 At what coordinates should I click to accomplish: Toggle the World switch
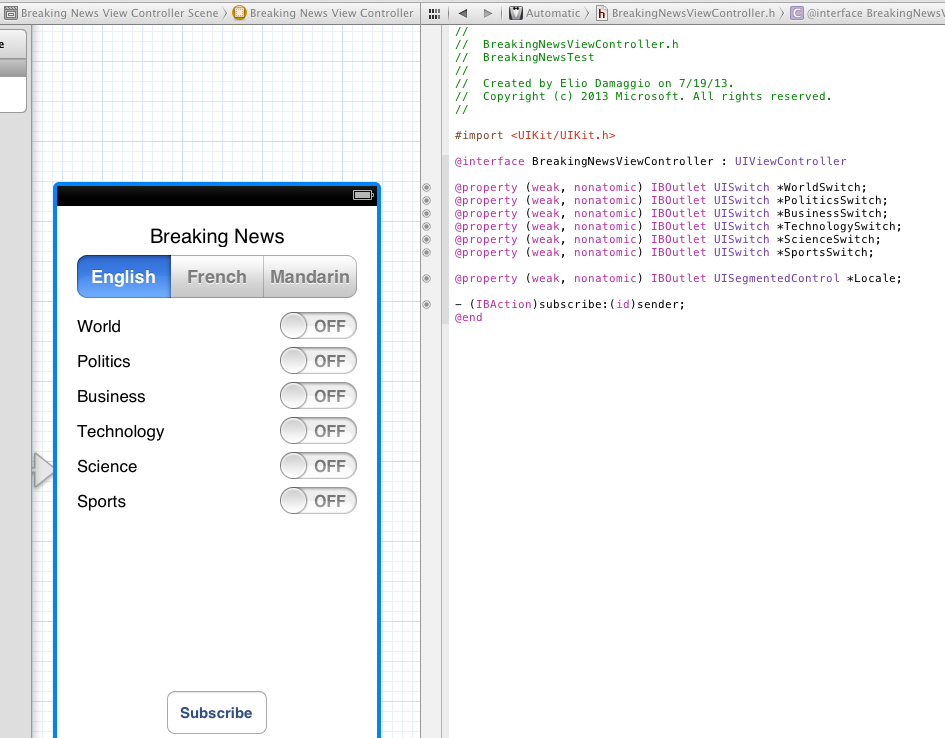318,326
